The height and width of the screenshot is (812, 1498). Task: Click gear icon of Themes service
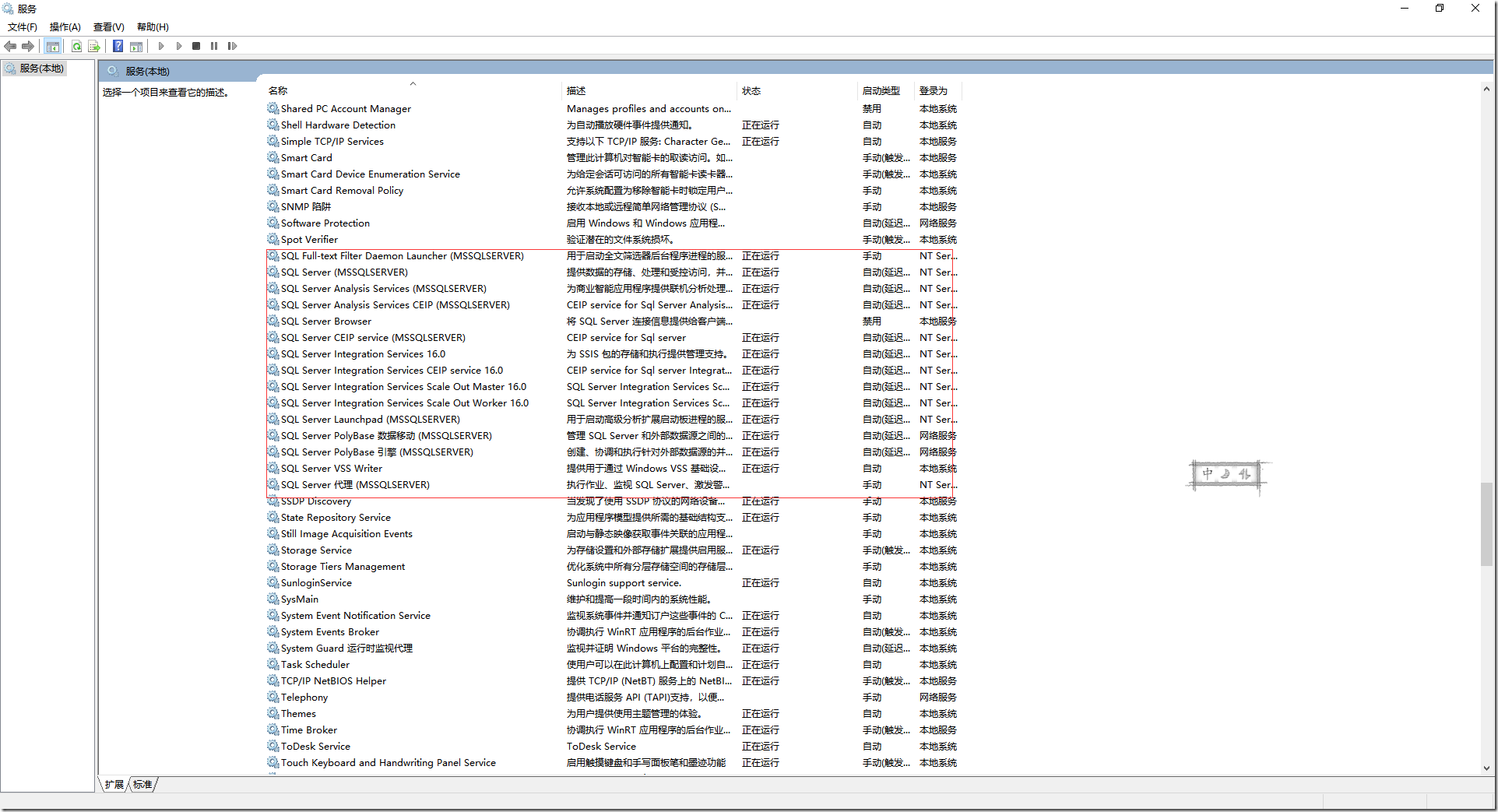click(x=273, y=713)
